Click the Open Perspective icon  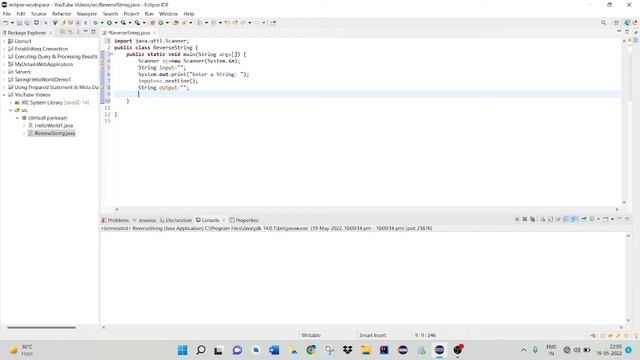(616, 23)
